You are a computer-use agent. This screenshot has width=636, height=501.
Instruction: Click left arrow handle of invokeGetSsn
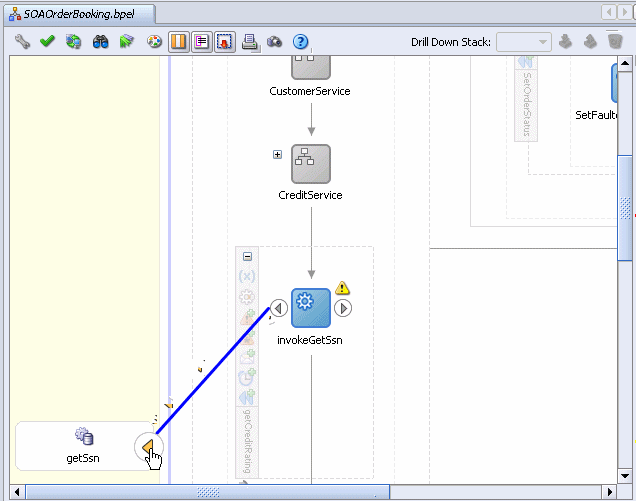tap(279, 308)
